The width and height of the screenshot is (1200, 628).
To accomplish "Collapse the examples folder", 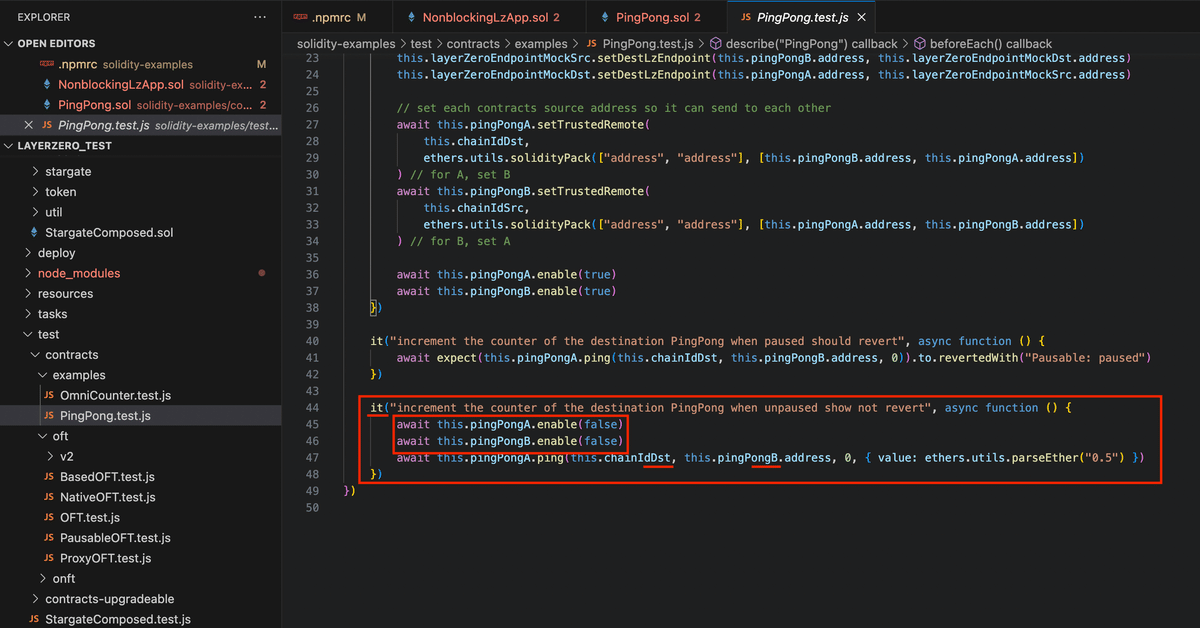I will click(78, 375).
